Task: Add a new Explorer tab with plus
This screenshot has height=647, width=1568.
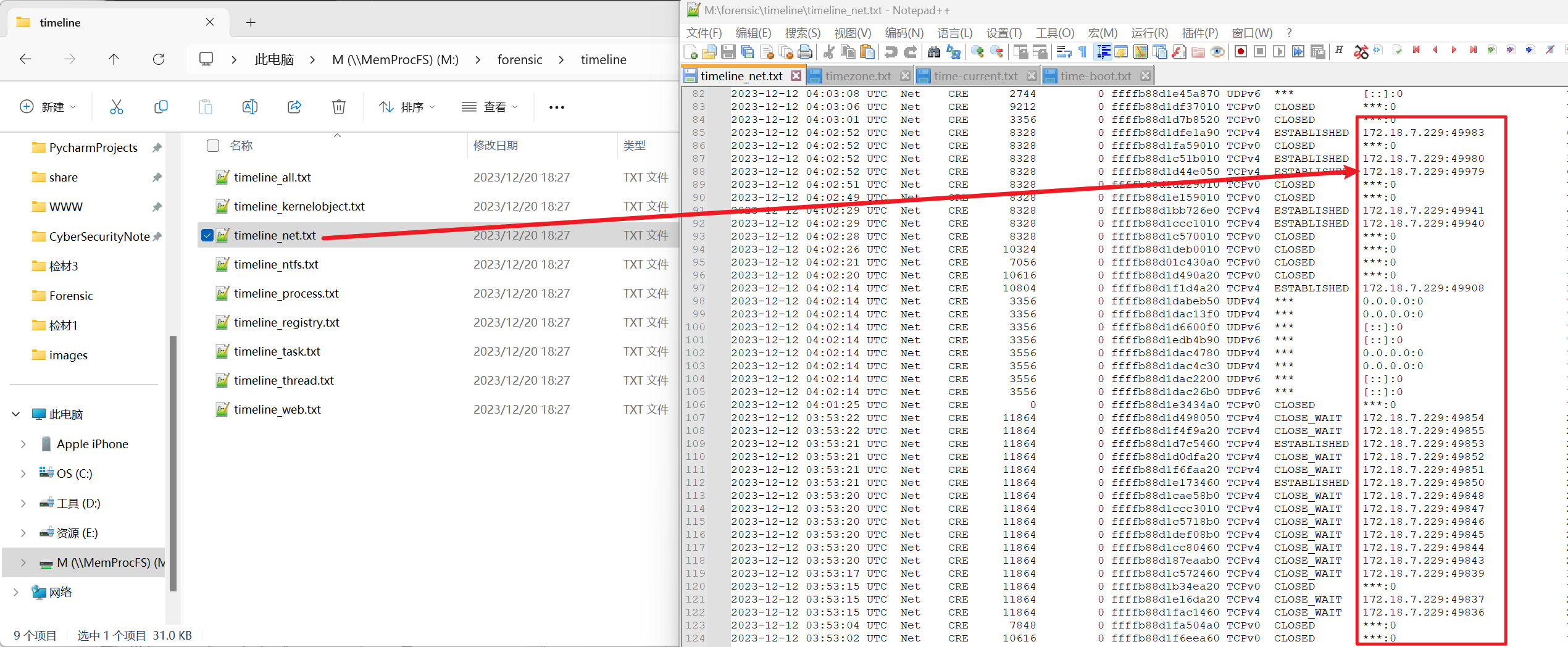Action: [251, 22]
